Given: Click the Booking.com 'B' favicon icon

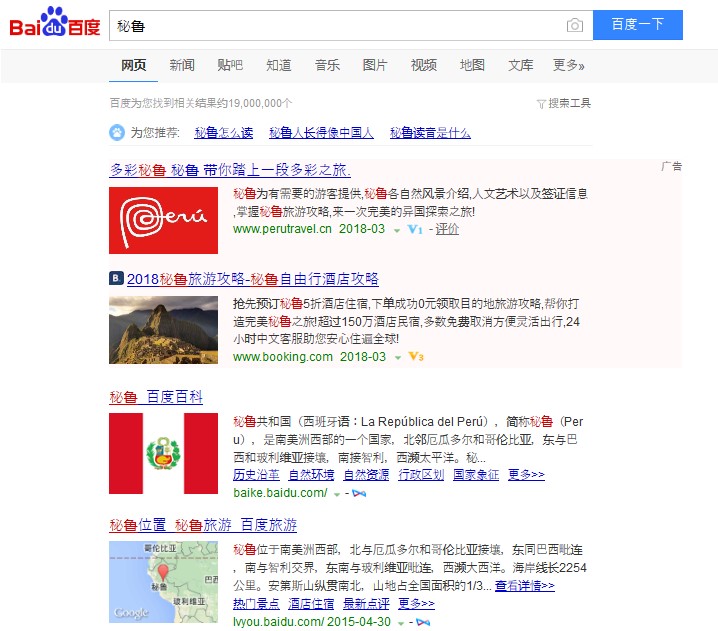Looking at the screenshot, I should (x=116, y=279).
